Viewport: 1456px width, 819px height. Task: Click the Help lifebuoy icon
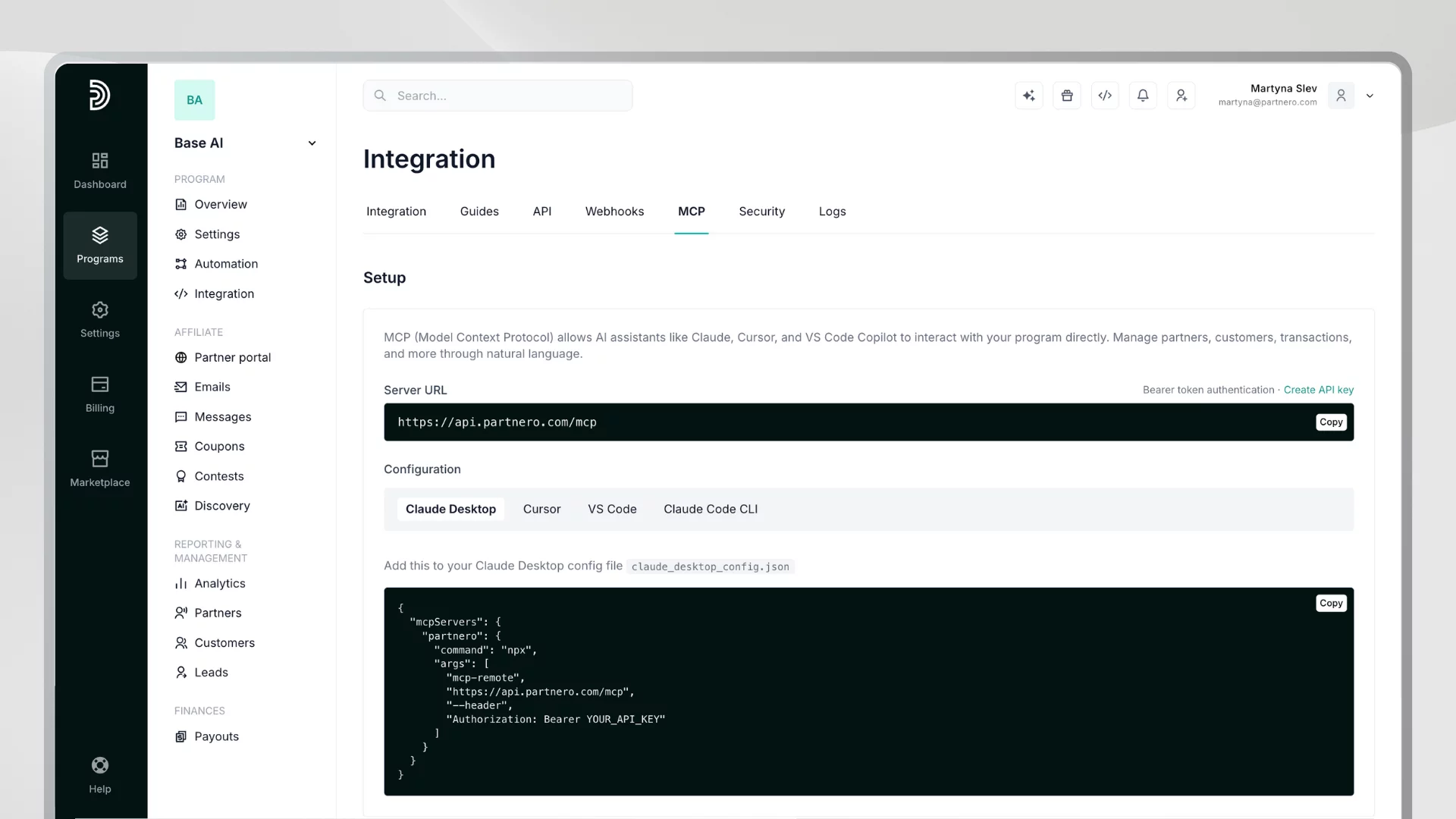tap(100, 774)
